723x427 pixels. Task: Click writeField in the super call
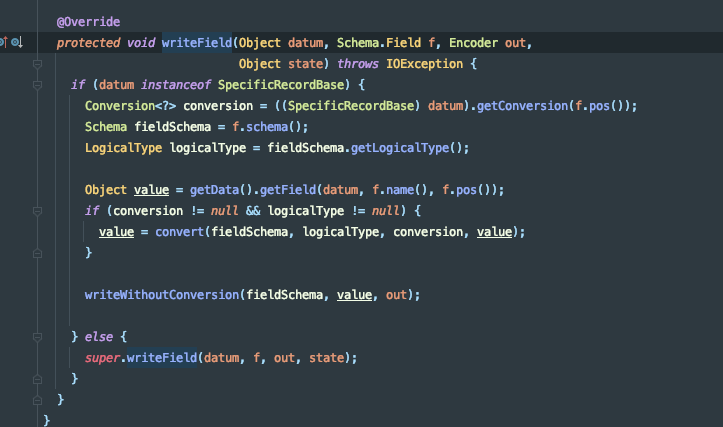[x=162, y=358]
